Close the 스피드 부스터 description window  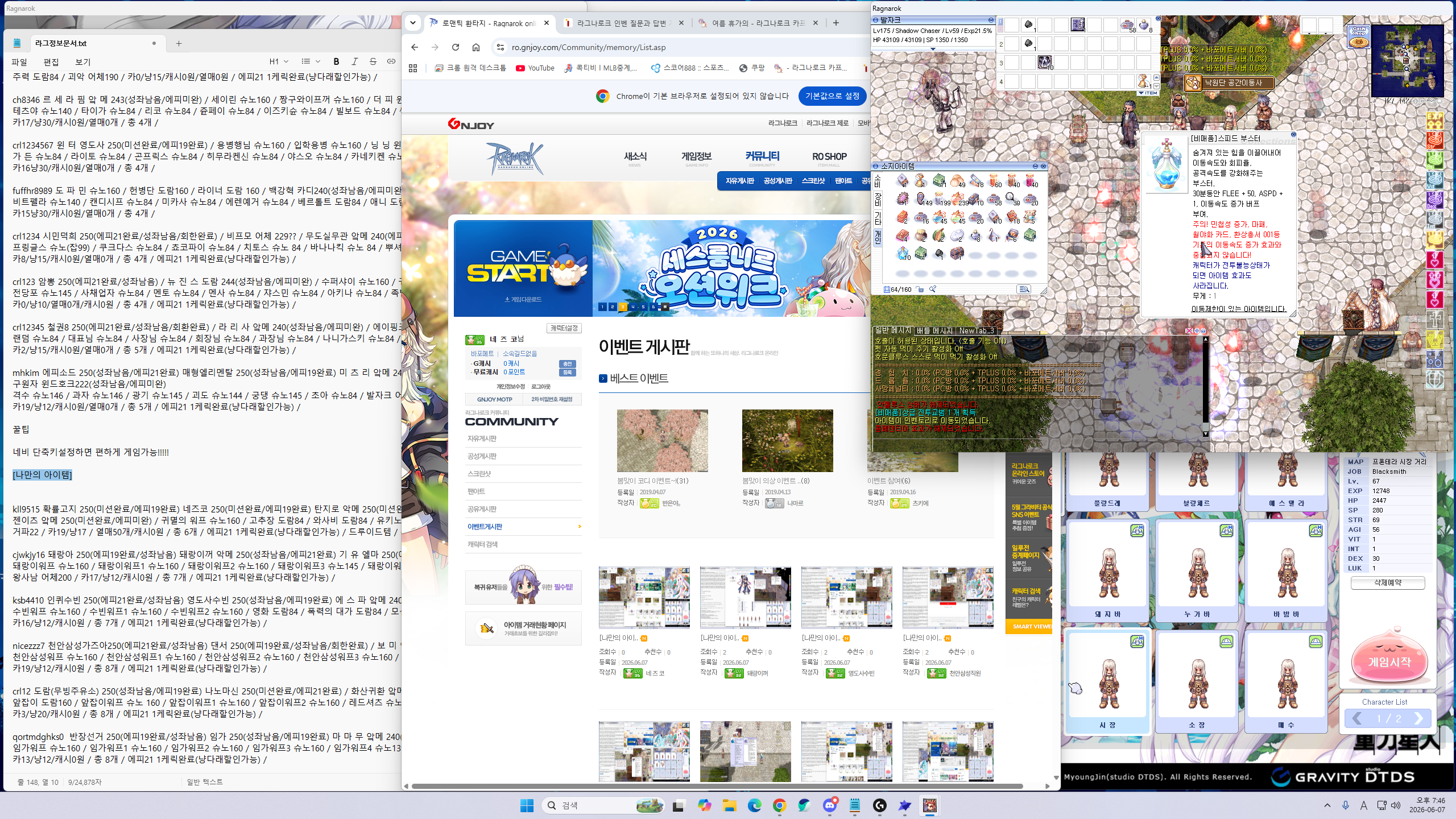click(x=1293, y=135)
